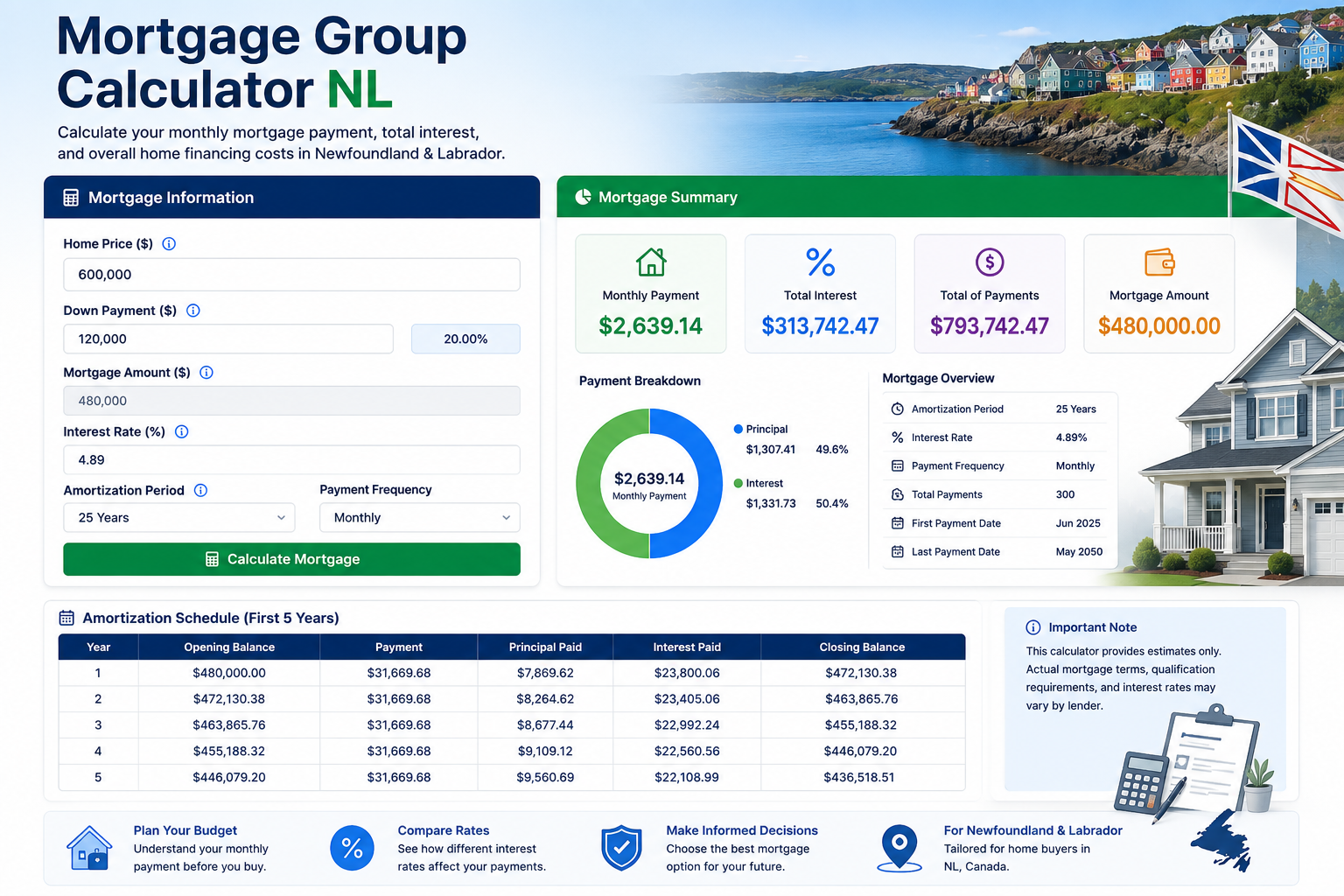Click the $793,742.47 Total of Payments value

click(990, 326)
